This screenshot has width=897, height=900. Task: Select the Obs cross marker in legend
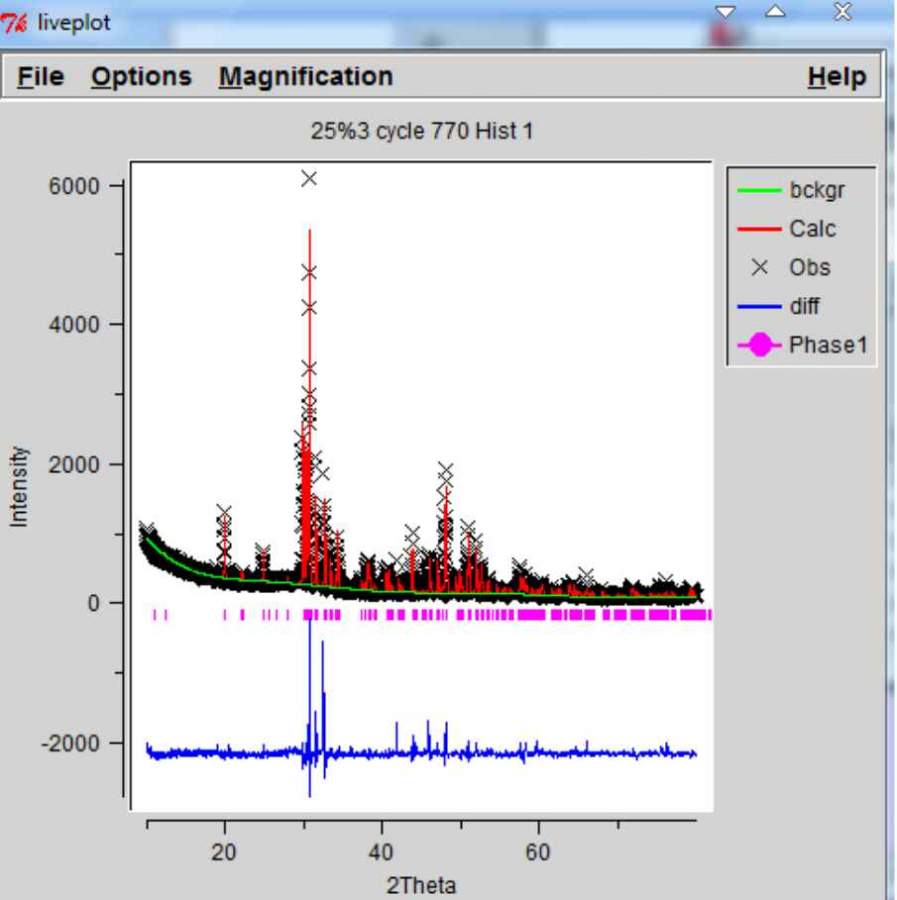[760, 268]
